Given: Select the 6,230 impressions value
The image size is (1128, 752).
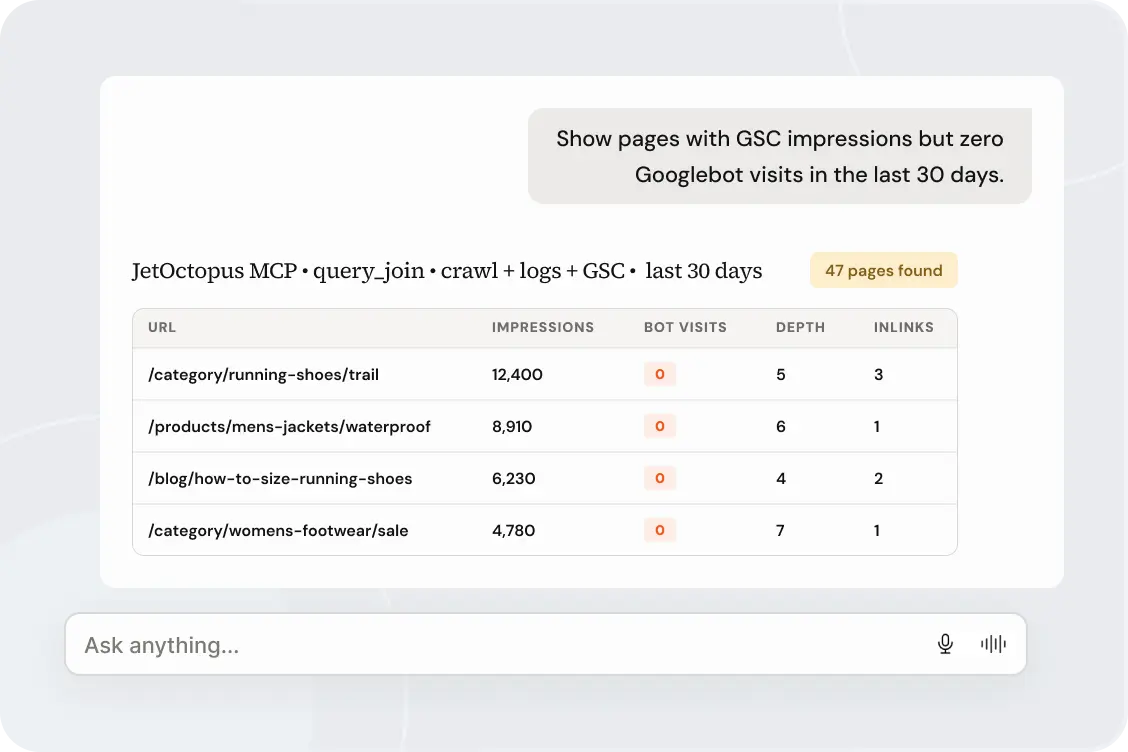Looking at the screenshot, I should tap(514, 479).
